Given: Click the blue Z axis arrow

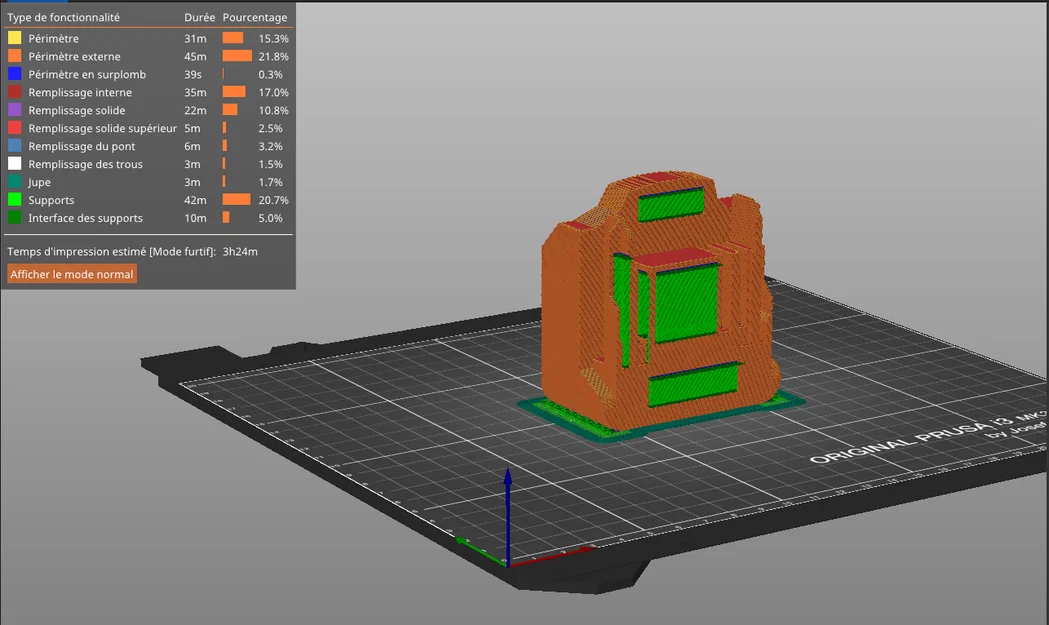Looking at the screenshot, I should point(508,515).
